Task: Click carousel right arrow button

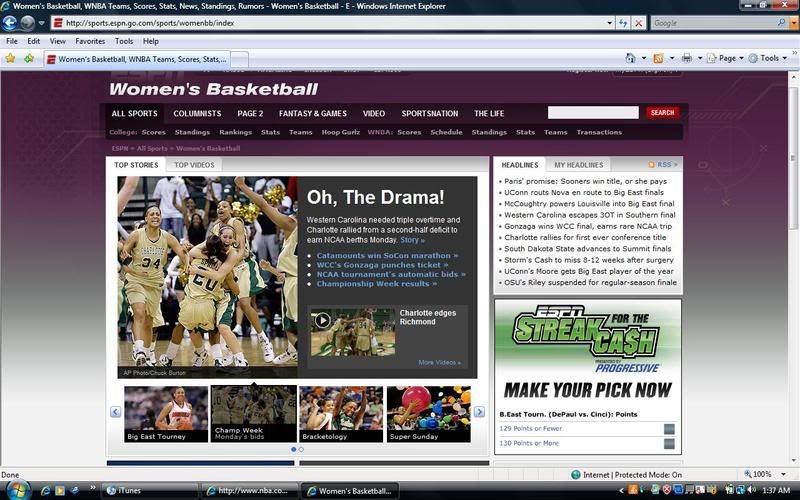Action: tap(479, 412)
